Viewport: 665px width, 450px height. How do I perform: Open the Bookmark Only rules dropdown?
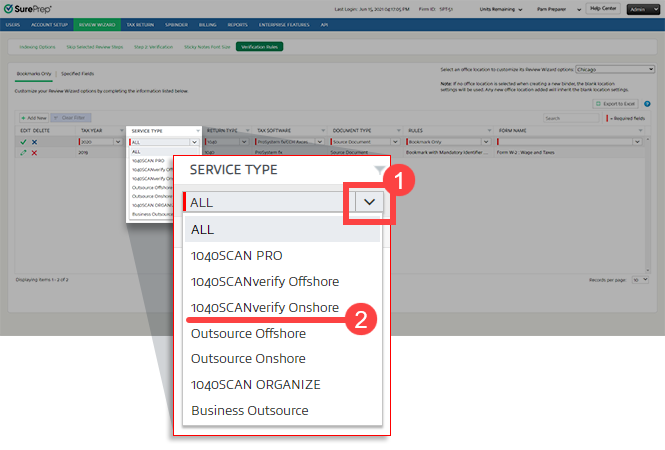click(486, 142)
